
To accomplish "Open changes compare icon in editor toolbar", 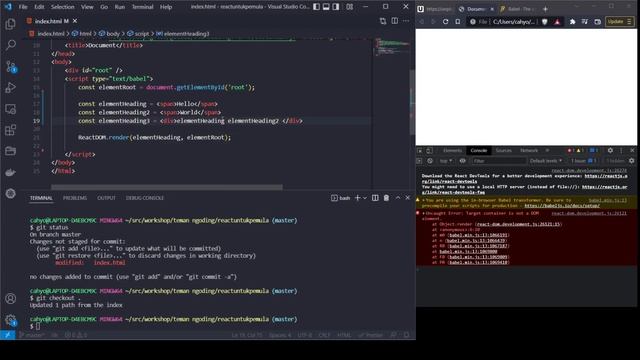I will tap(383, 21).
